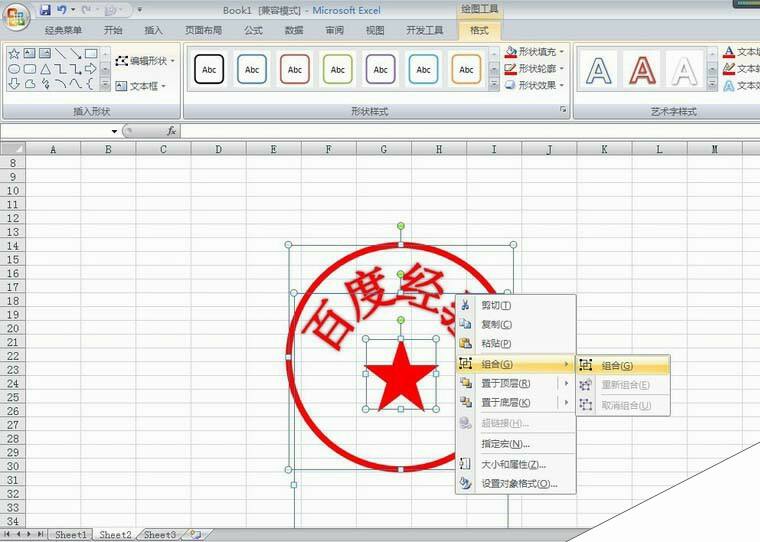Viewport: 760px width, 542px height.
Task: Choose 粘贴(P) from the context menu
Action: click(516, 343)
